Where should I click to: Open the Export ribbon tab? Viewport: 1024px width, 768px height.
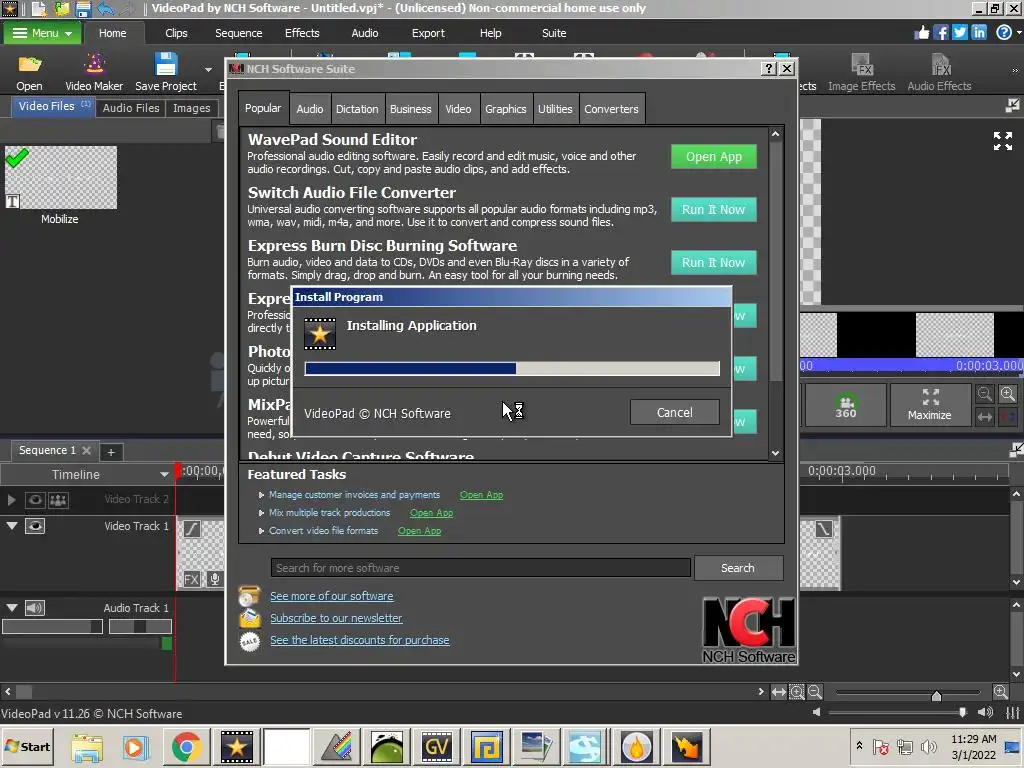point(428,33)
